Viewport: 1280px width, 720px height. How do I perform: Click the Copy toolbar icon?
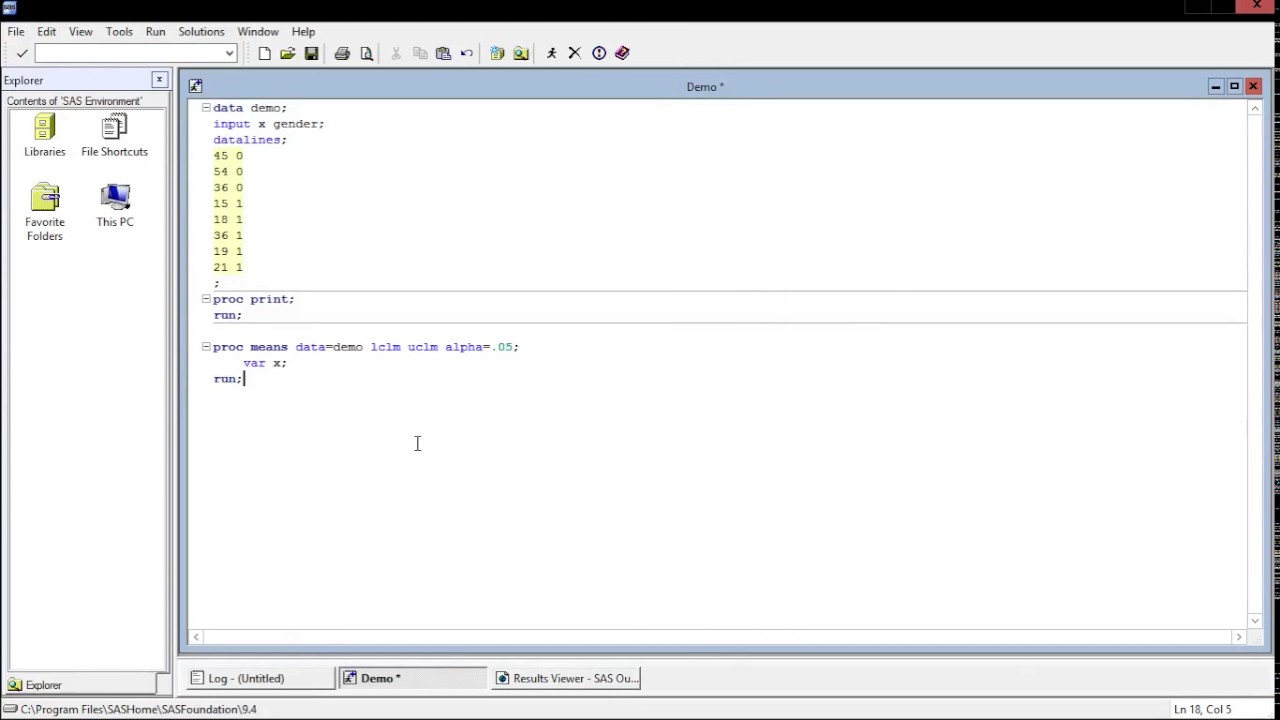click(x=420, y=53)
